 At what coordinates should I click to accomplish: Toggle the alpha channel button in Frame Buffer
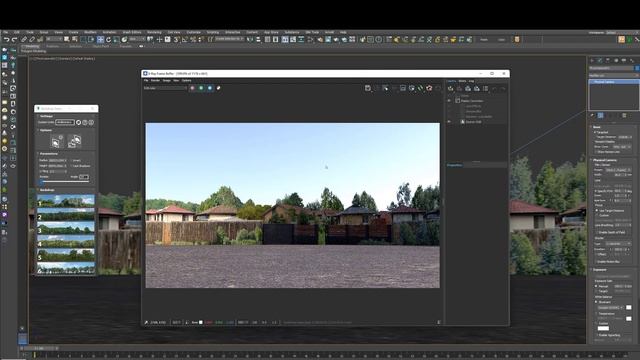218,88
